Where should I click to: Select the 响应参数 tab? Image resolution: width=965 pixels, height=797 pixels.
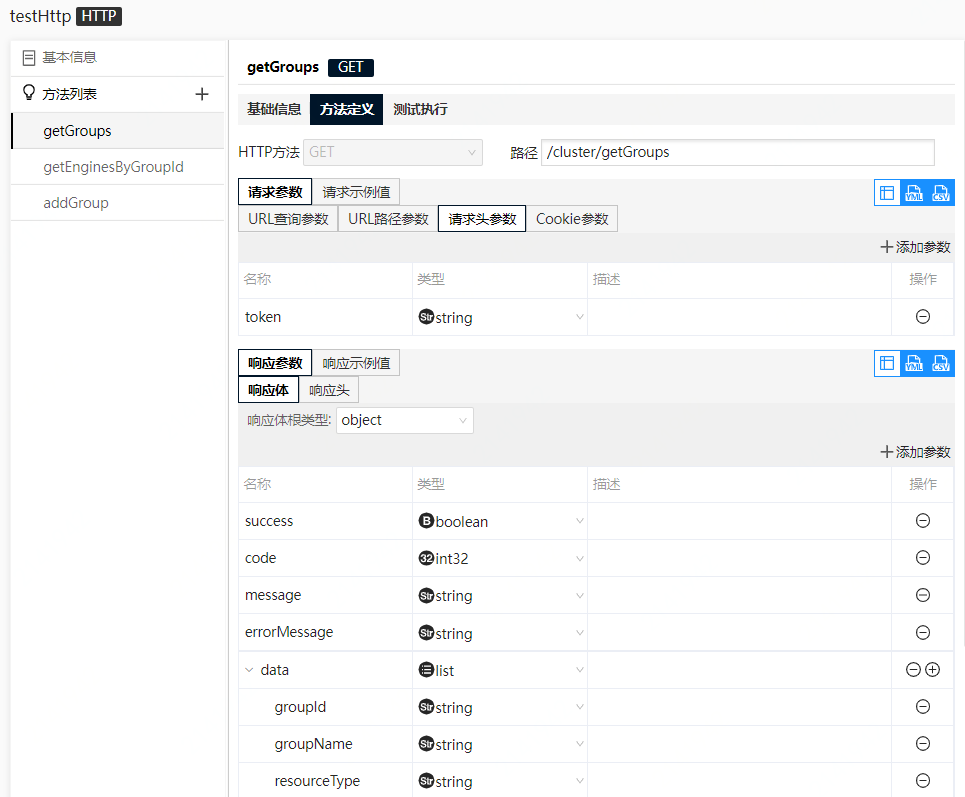275,363
